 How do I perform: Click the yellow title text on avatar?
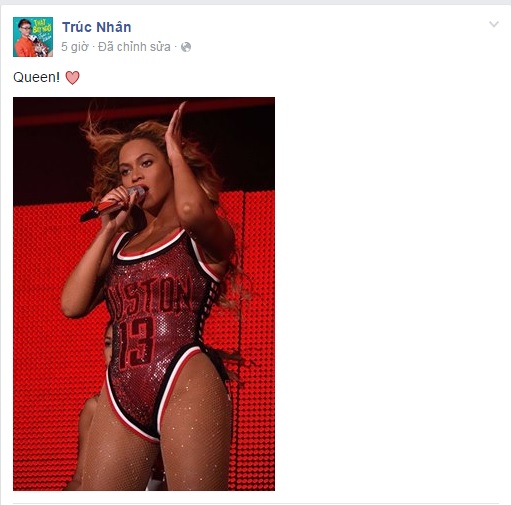click(x=42, y=25)
